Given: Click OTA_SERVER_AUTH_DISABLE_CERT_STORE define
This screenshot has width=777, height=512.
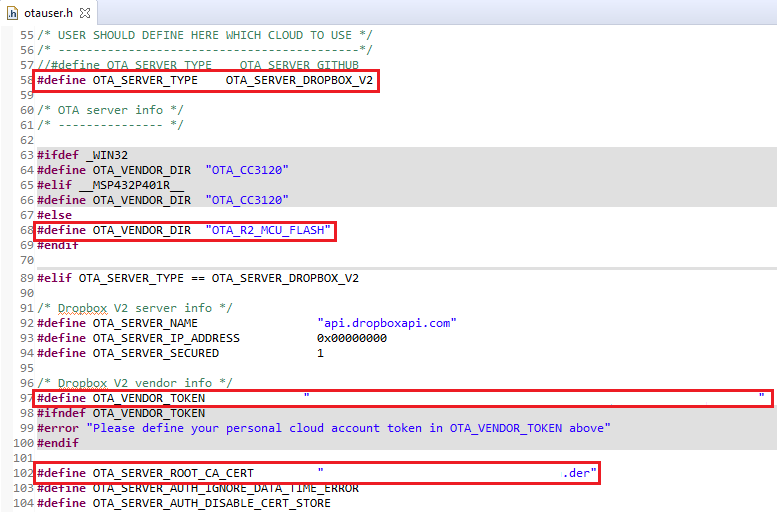Looking at the screenshot, I should (x=184, y=503).
